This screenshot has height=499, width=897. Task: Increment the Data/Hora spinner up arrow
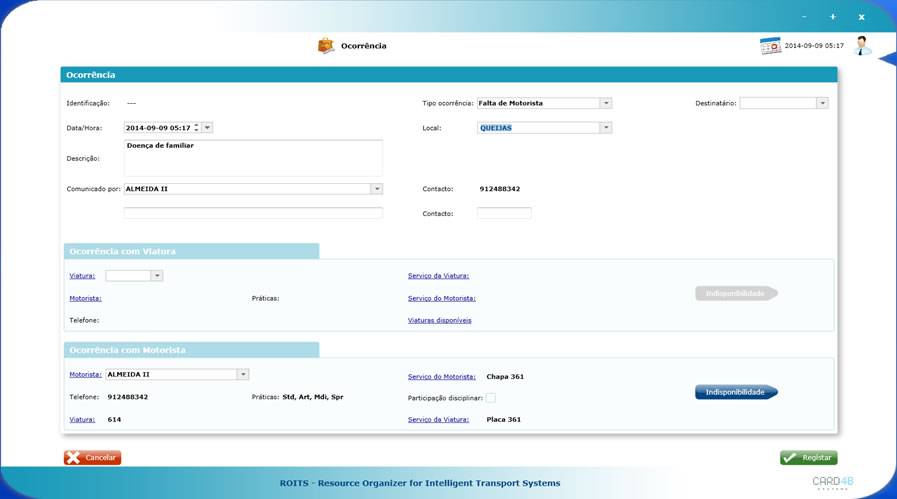click(196, 125)
